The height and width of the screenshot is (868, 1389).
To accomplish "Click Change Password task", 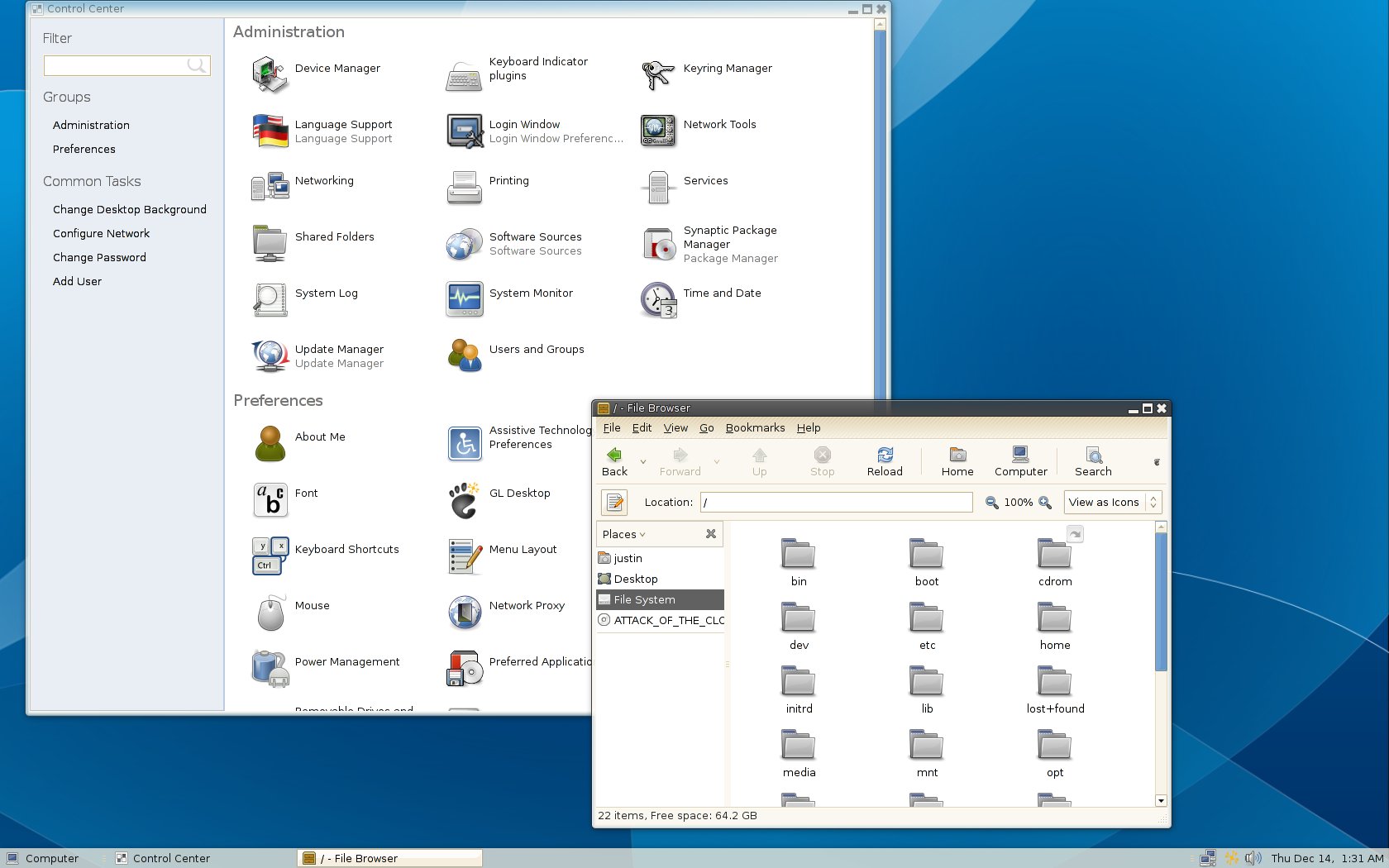I will (99, 257).
